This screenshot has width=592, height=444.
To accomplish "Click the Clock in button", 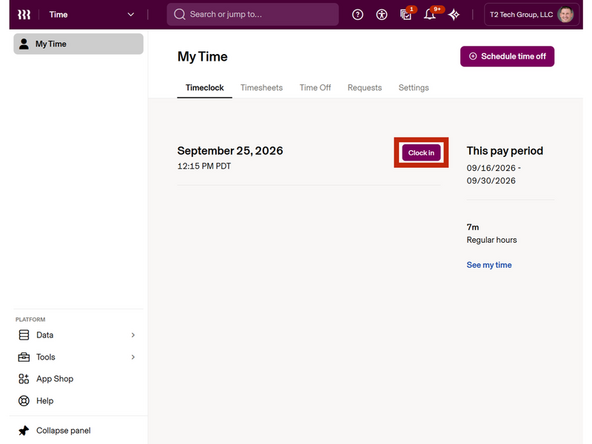I will 421,153.
